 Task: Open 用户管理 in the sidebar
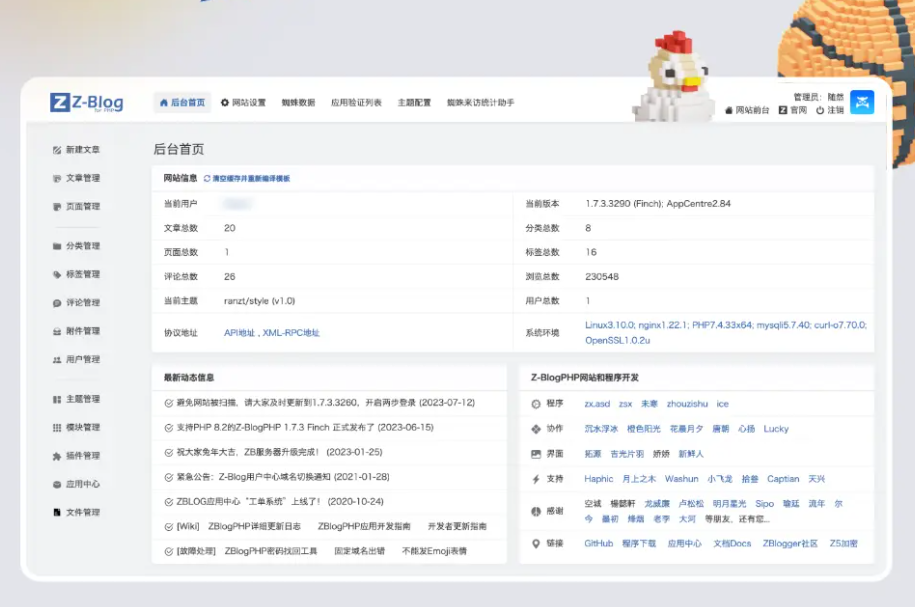pos(76,360)
